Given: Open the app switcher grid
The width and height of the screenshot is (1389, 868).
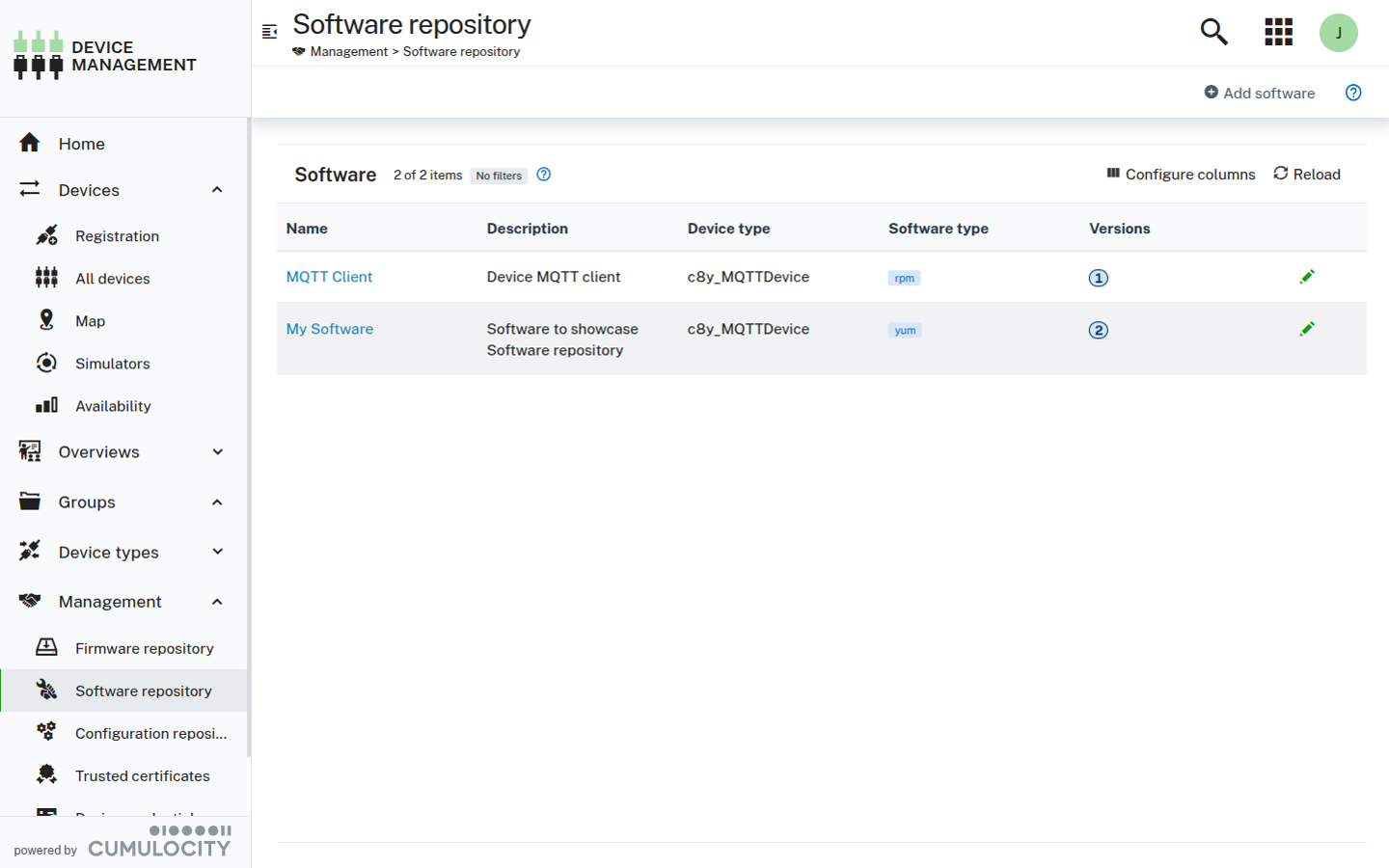Looking at the screenshot, I should tap(1278, 32).
